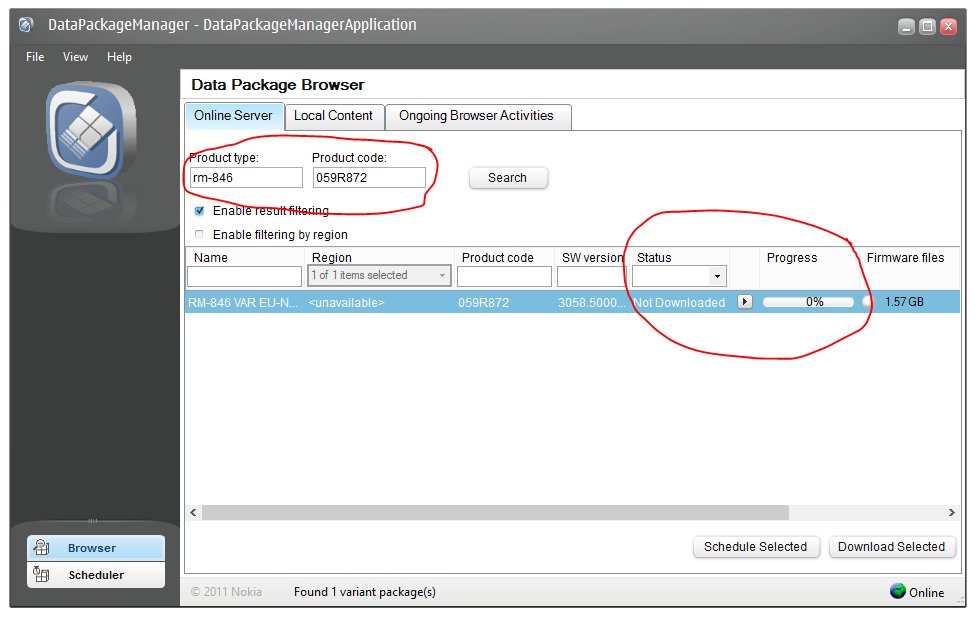Image resolution: width=975 pixels, height=618 pixels.
Task: Click the 0% download progress bar
Action: (808, 302)
